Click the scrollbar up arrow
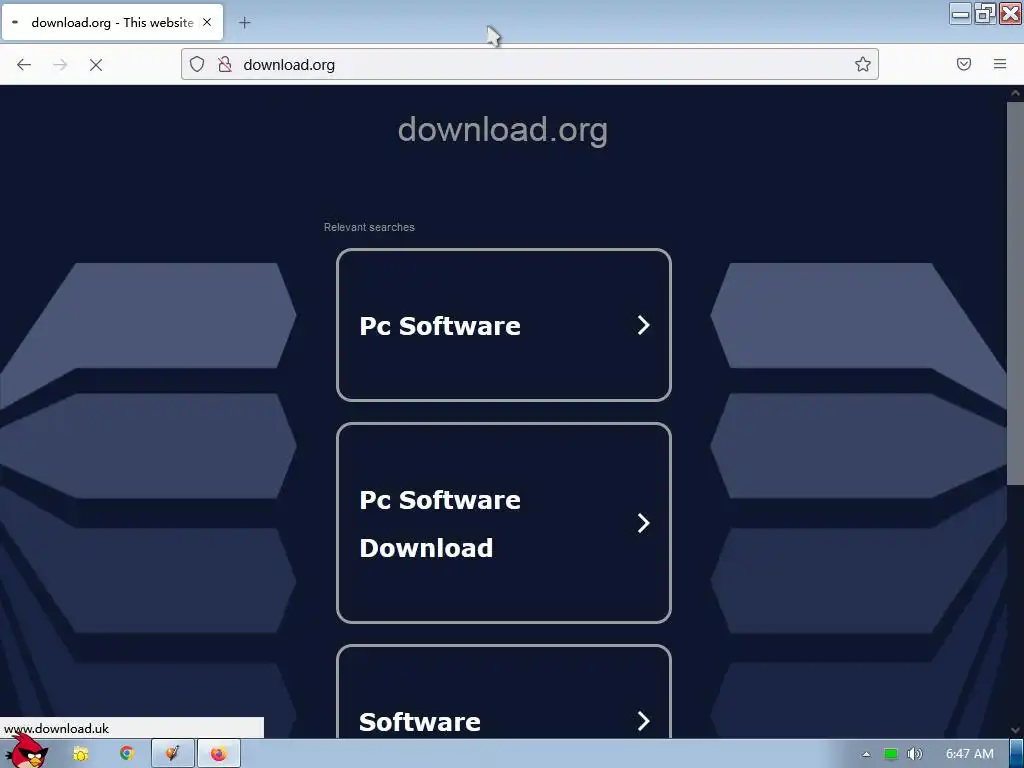The height and width of the screenshot is (768, 1024). 1015,93
